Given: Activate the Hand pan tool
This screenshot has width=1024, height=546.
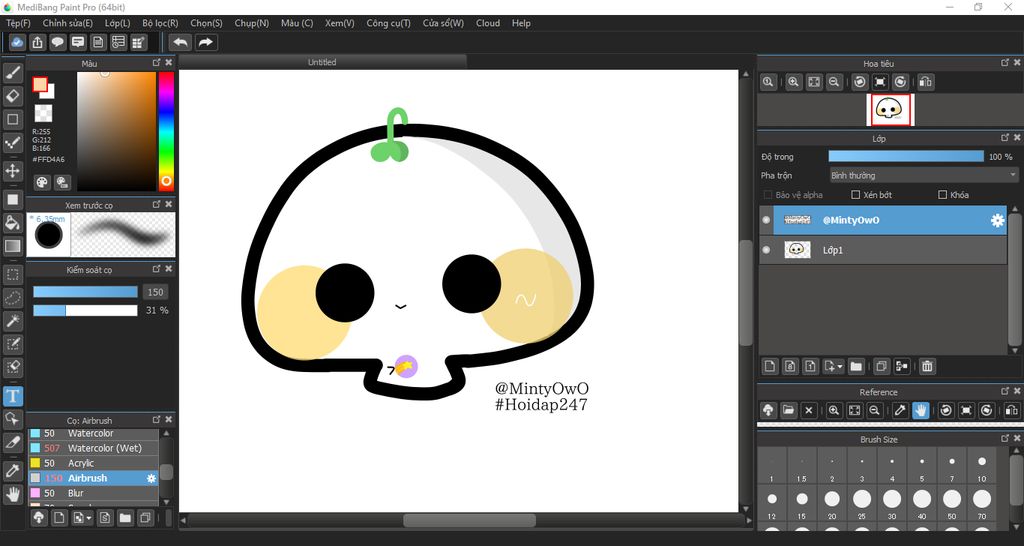Looking at the screenshot, I should (x=13, y=494).
